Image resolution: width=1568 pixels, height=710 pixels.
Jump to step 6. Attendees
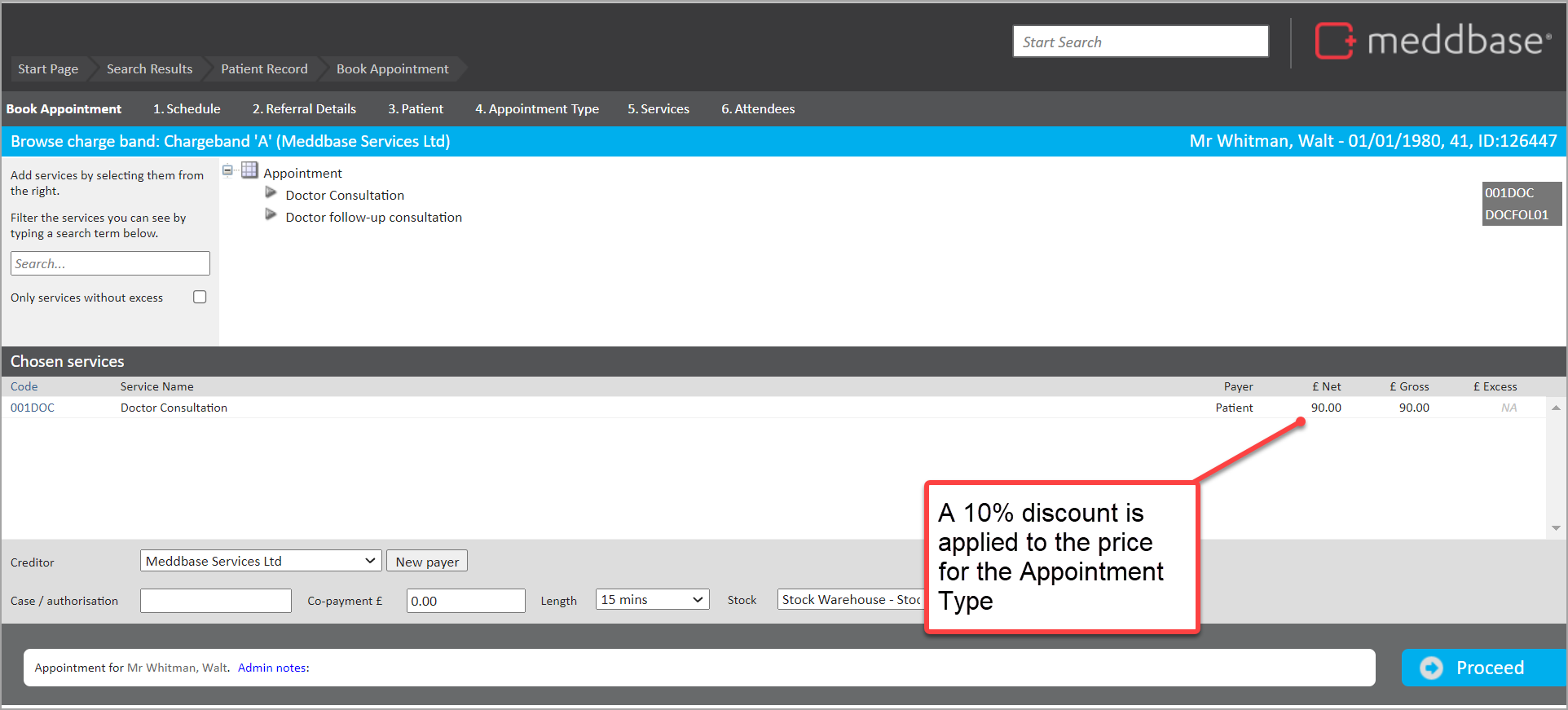click(758, 109)
